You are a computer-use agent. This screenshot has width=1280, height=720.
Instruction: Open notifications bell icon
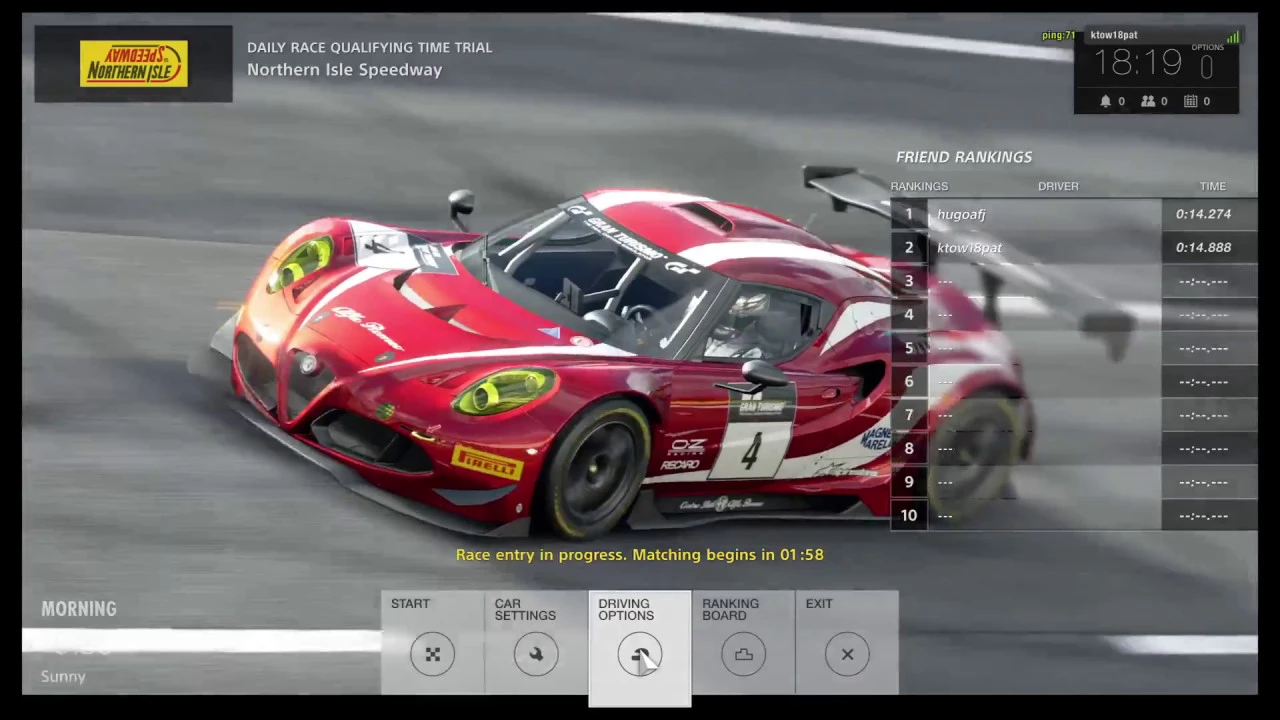[1106, 101]
